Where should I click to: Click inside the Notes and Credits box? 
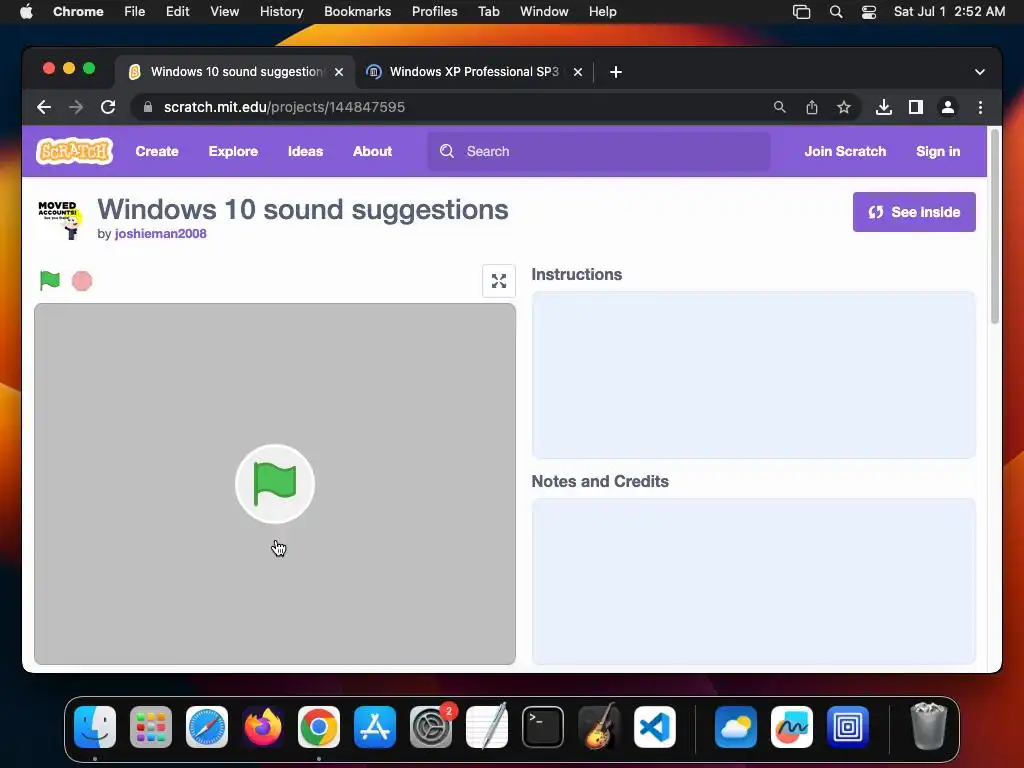point(754,581)
